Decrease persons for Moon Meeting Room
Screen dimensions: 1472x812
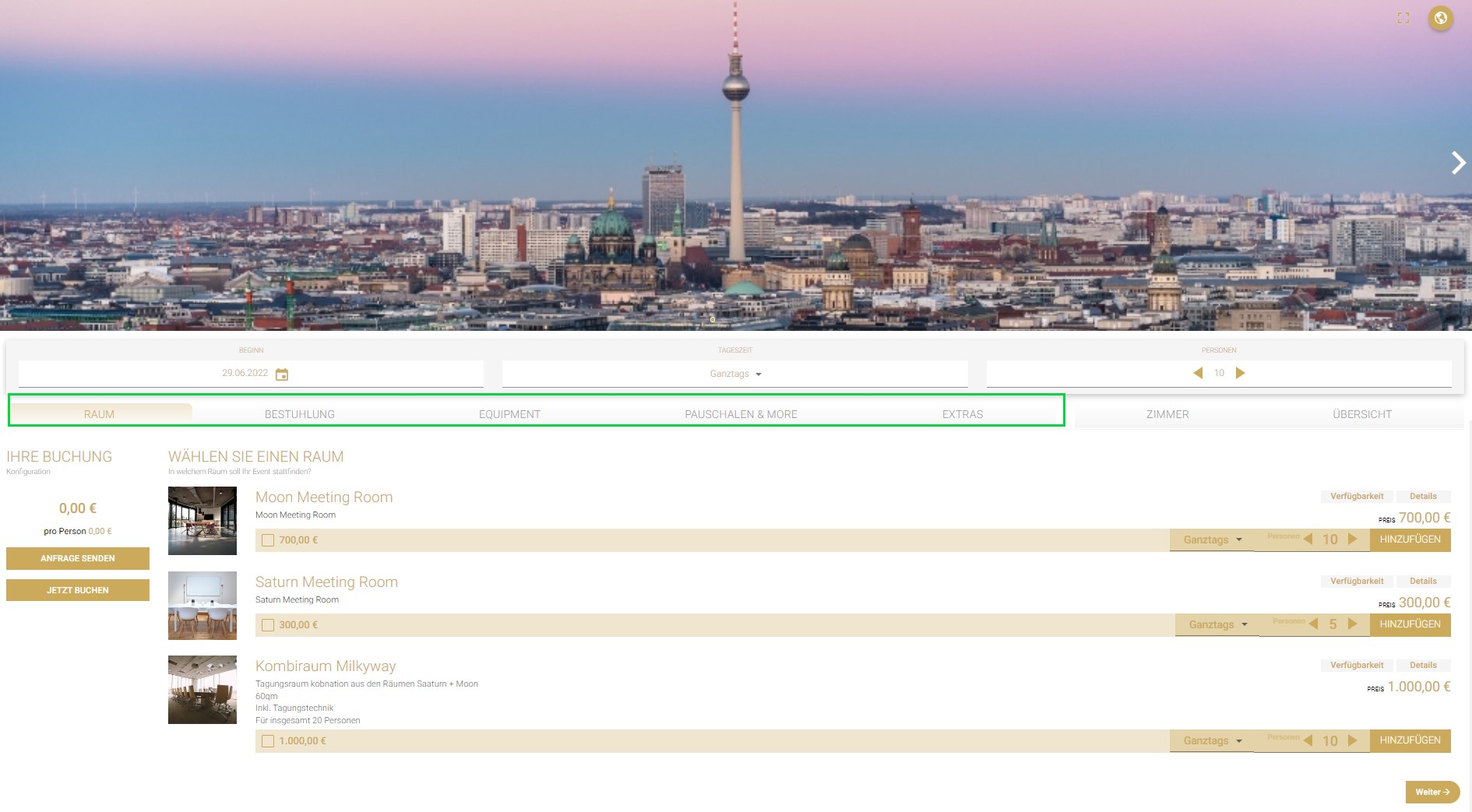[x=1308, y=539]
